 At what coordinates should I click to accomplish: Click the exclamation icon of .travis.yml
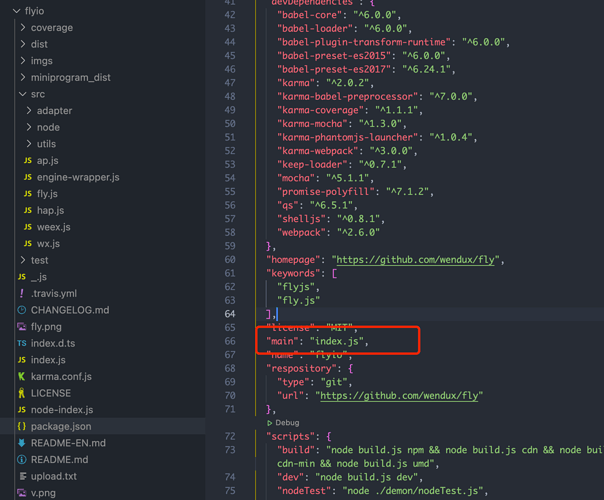point(22,293)
